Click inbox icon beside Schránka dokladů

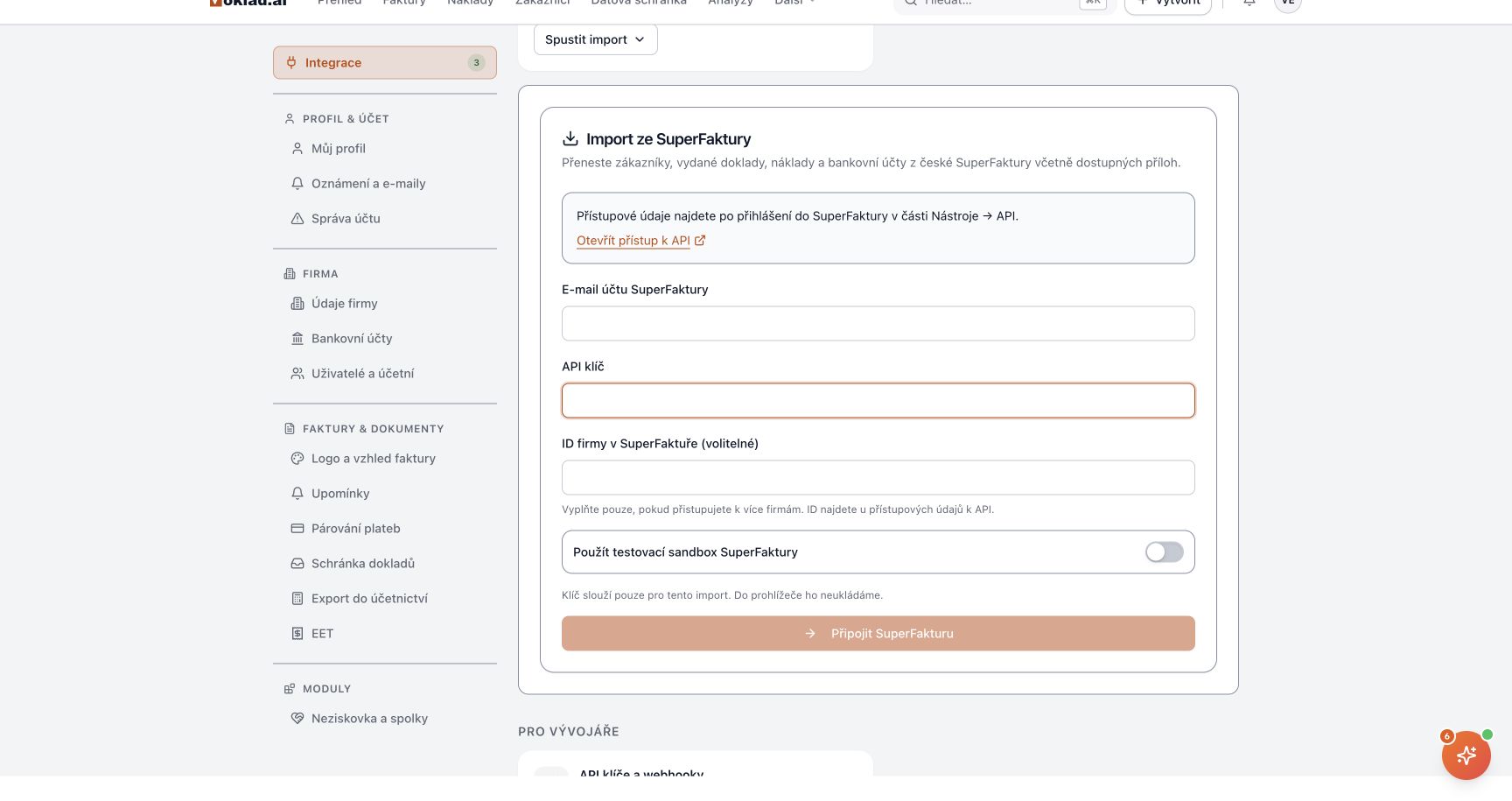coord(297,564)
